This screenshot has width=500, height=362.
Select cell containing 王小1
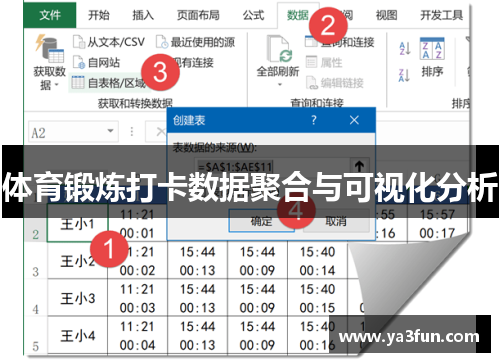[77, 223]
